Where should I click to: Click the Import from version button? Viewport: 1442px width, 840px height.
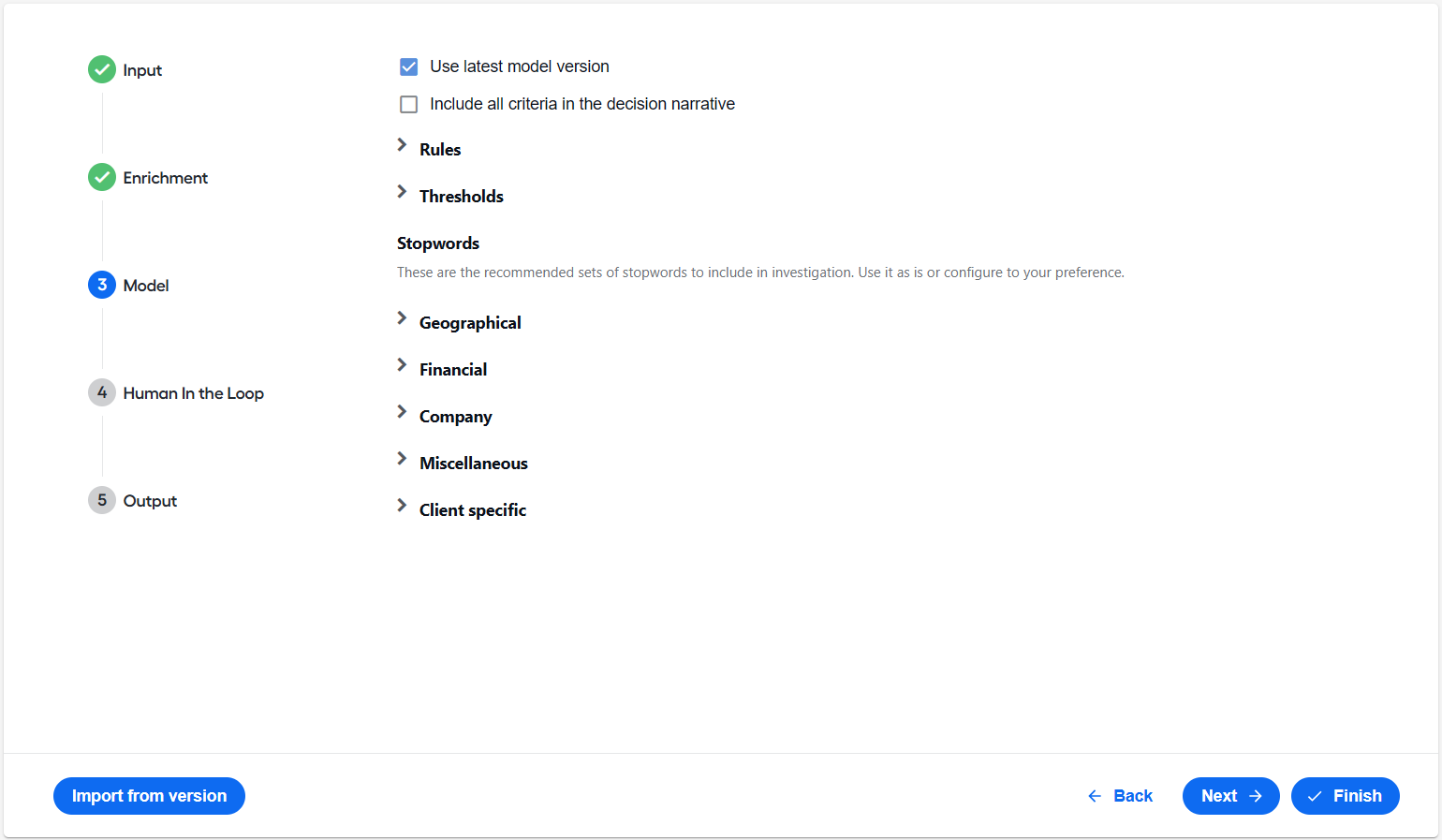(x=149, y=796)
